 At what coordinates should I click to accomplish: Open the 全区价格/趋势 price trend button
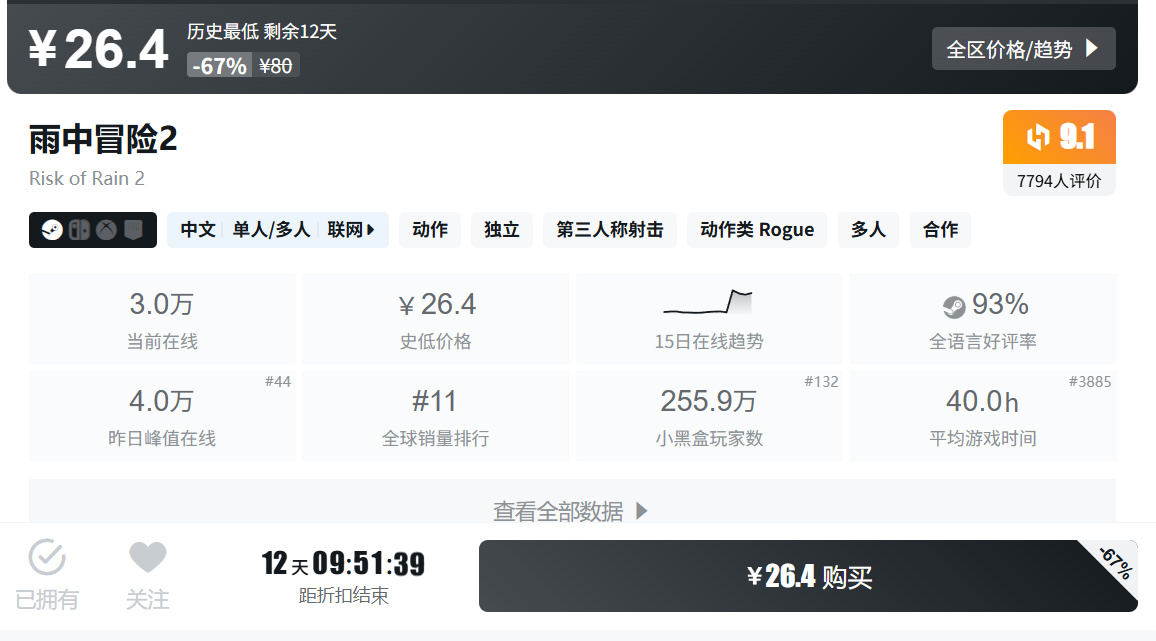click(1023, 49)
